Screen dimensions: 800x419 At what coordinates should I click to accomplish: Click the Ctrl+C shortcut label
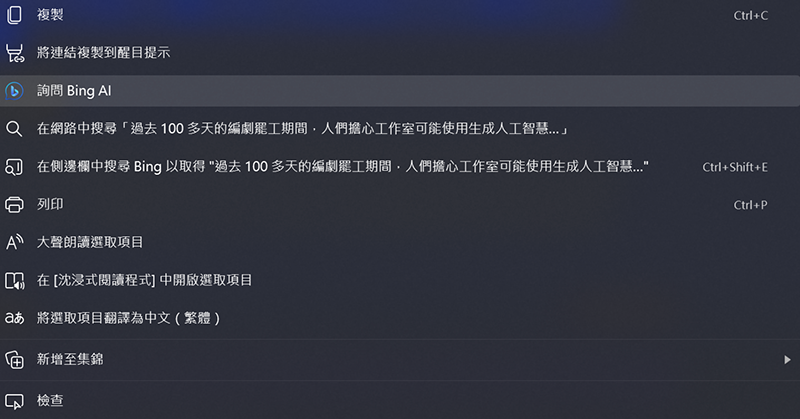[751, 16]
